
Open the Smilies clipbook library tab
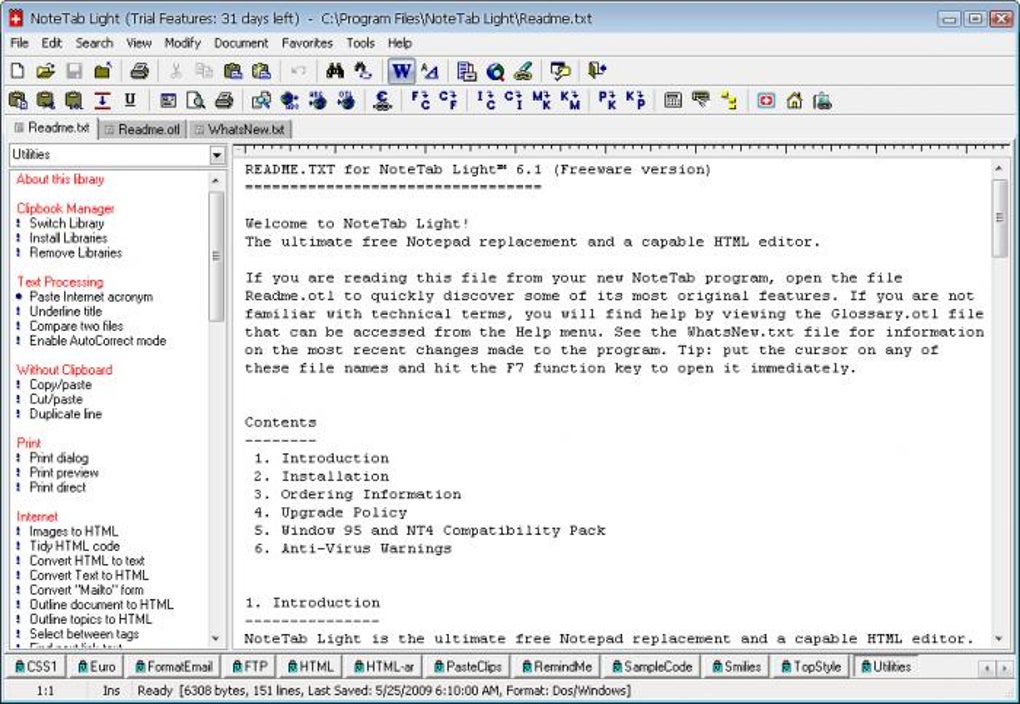click(x=736, y=667)
